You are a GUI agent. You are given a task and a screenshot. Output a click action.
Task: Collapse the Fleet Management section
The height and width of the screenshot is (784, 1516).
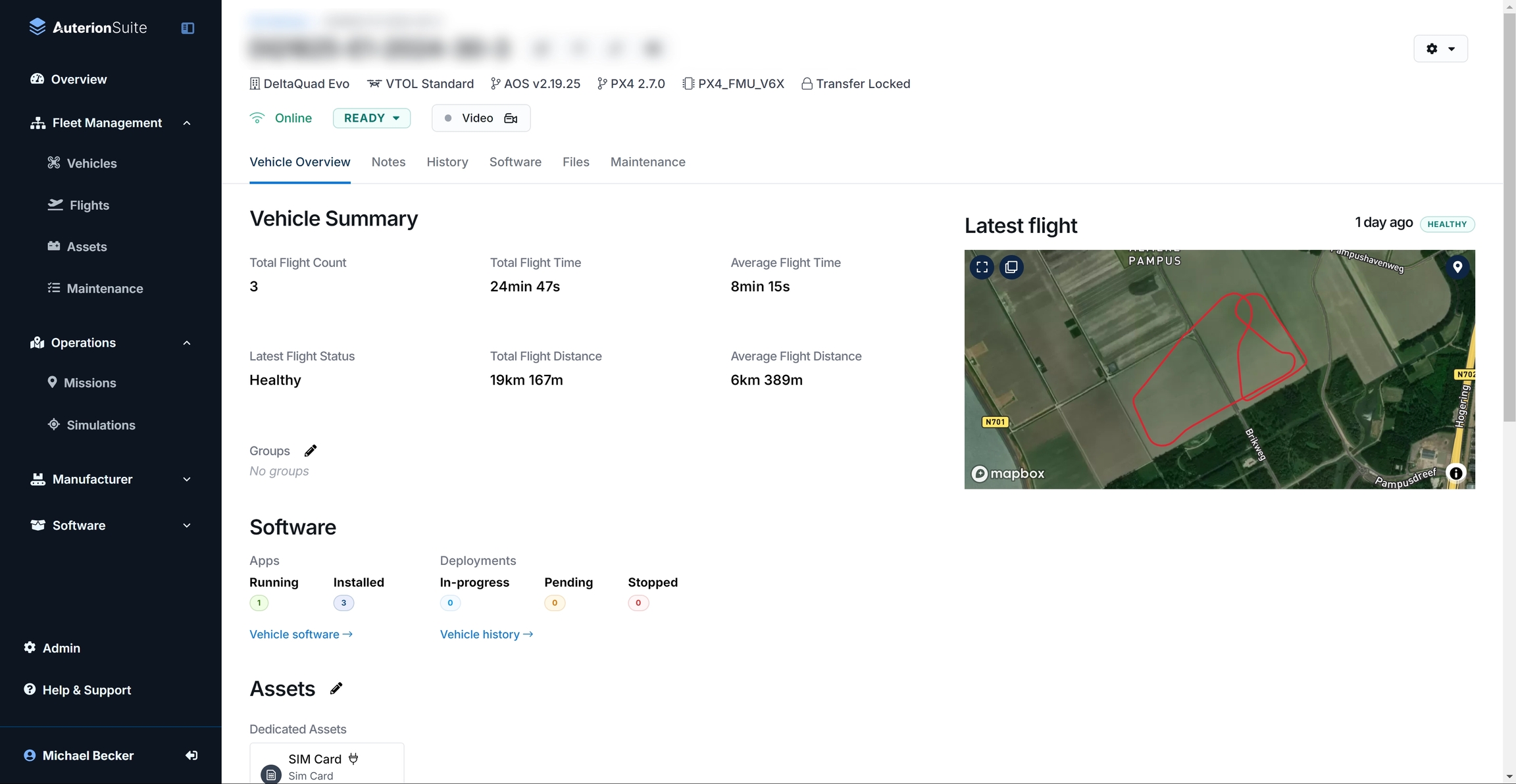click(x=187, y=123)
